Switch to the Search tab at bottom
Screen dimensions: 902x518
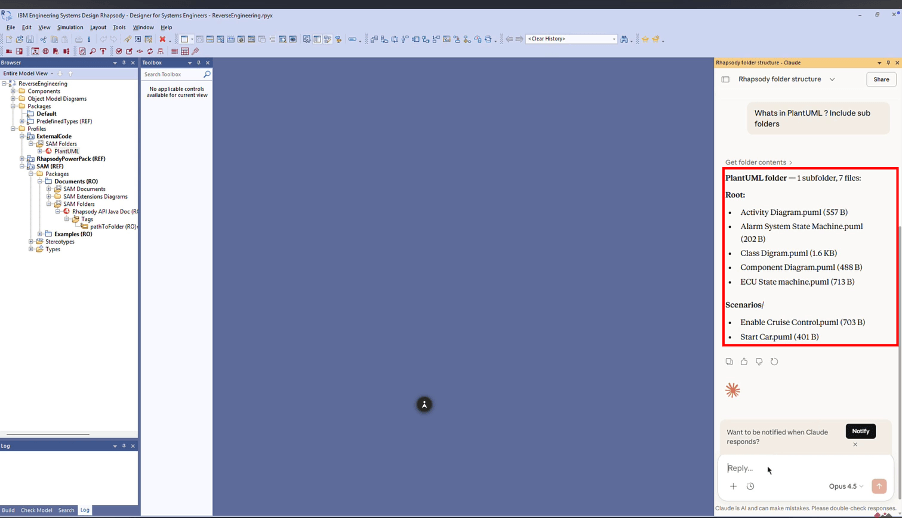pos(66,510)
